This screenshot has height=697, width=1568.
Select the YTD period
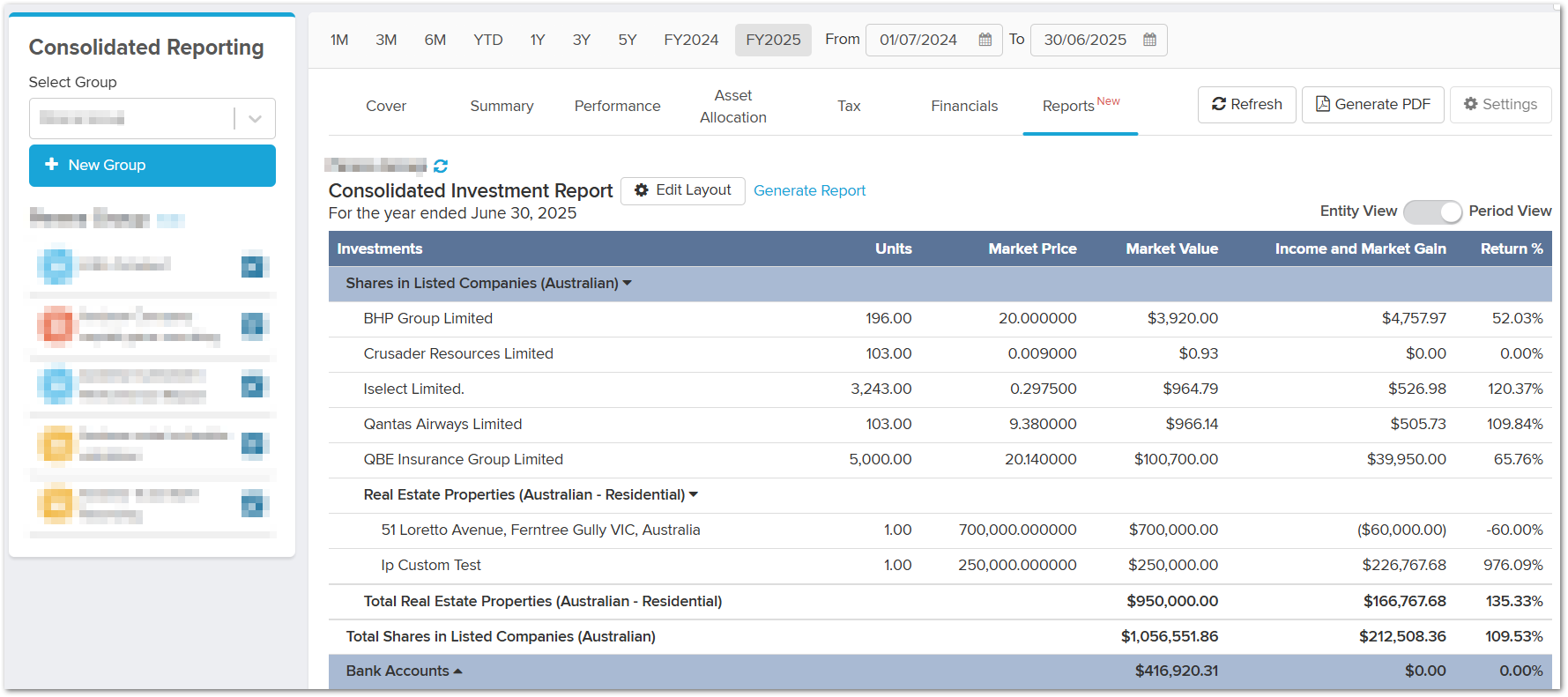coord(488,40)
